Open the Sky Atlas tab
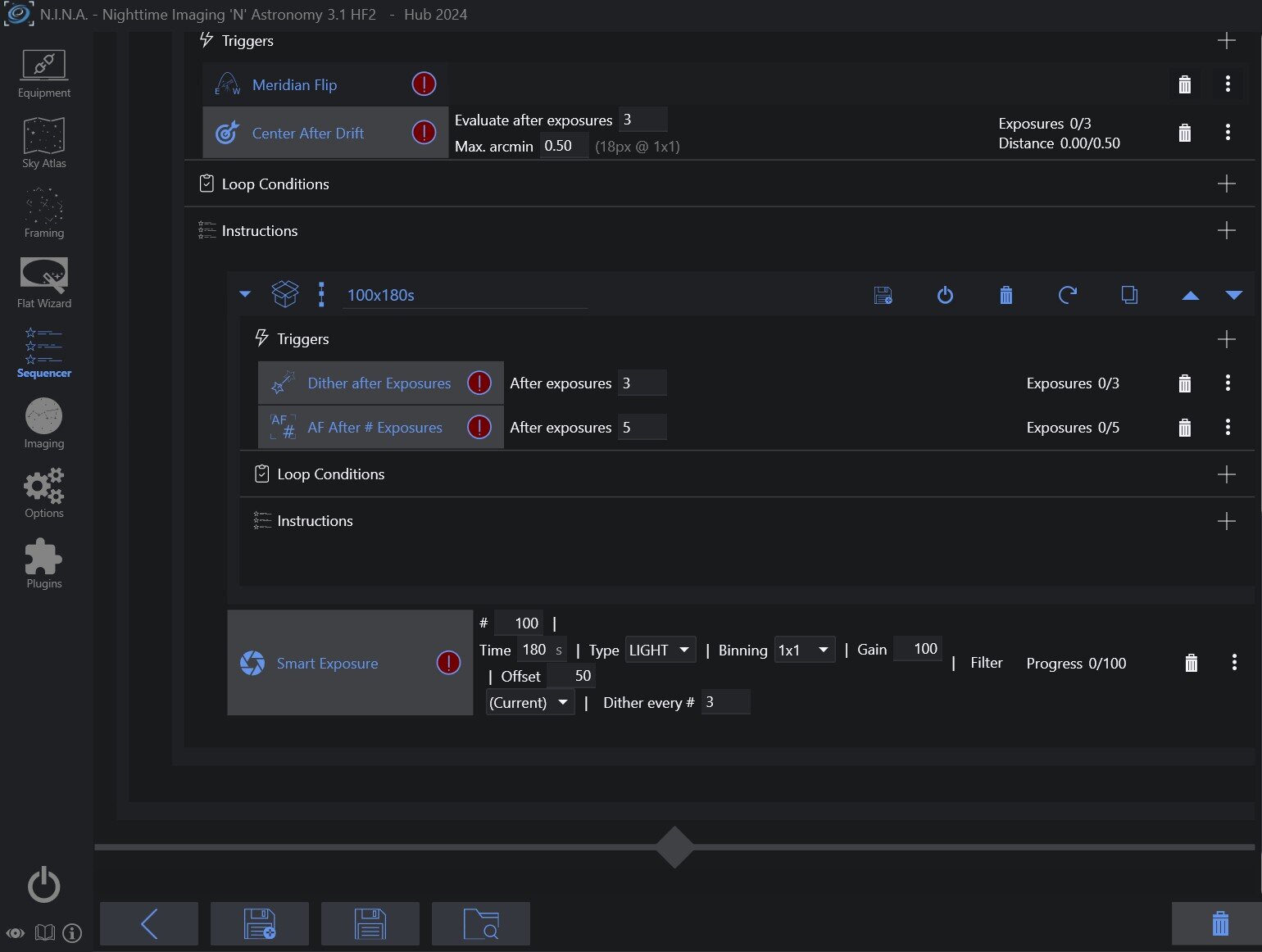 pyautogui.click(x=44, y=143)
